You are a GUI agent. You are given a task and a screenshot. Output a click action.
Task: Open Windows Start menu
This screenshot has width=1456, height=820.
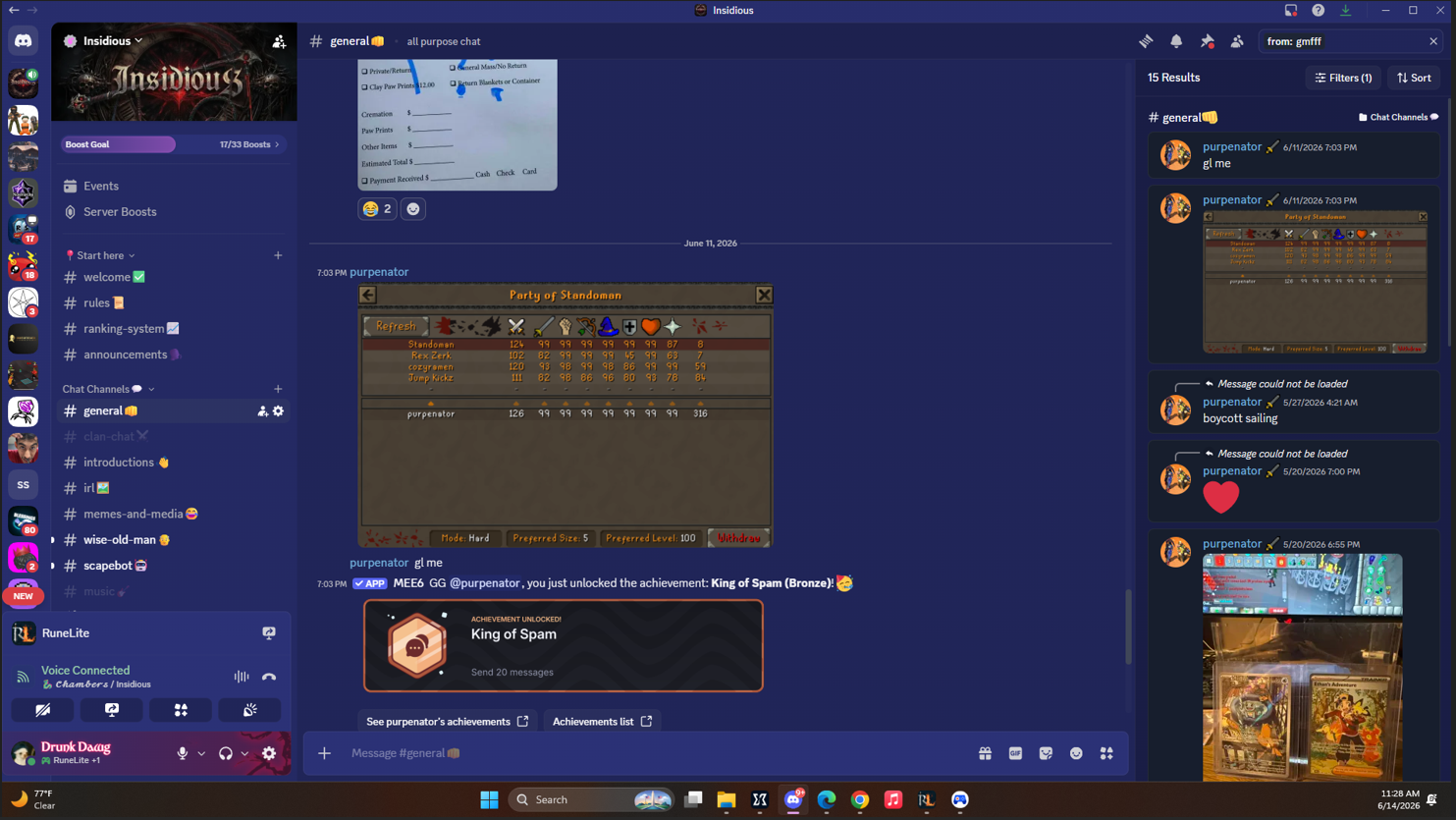pos(489,800)
